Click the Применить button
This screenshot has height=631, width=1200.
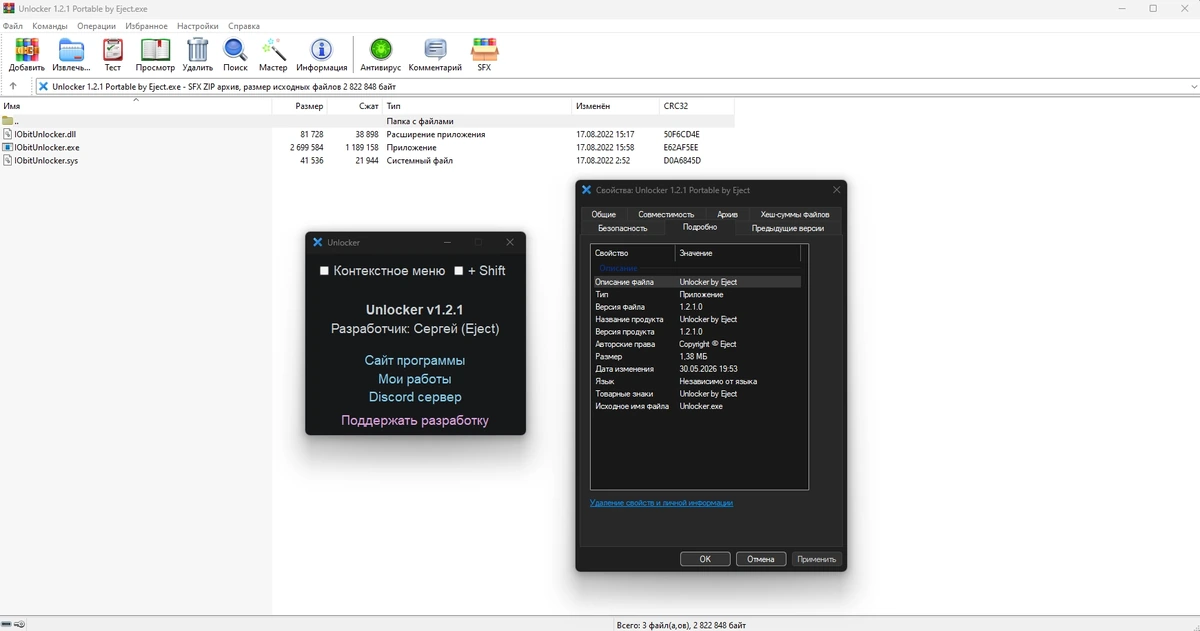click(x=817, y=559)
